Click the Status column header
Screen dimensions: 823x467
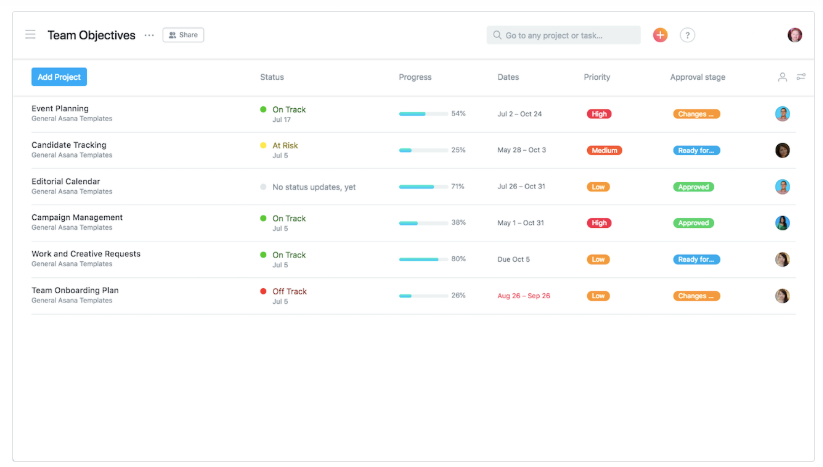[x=272, y=77]
